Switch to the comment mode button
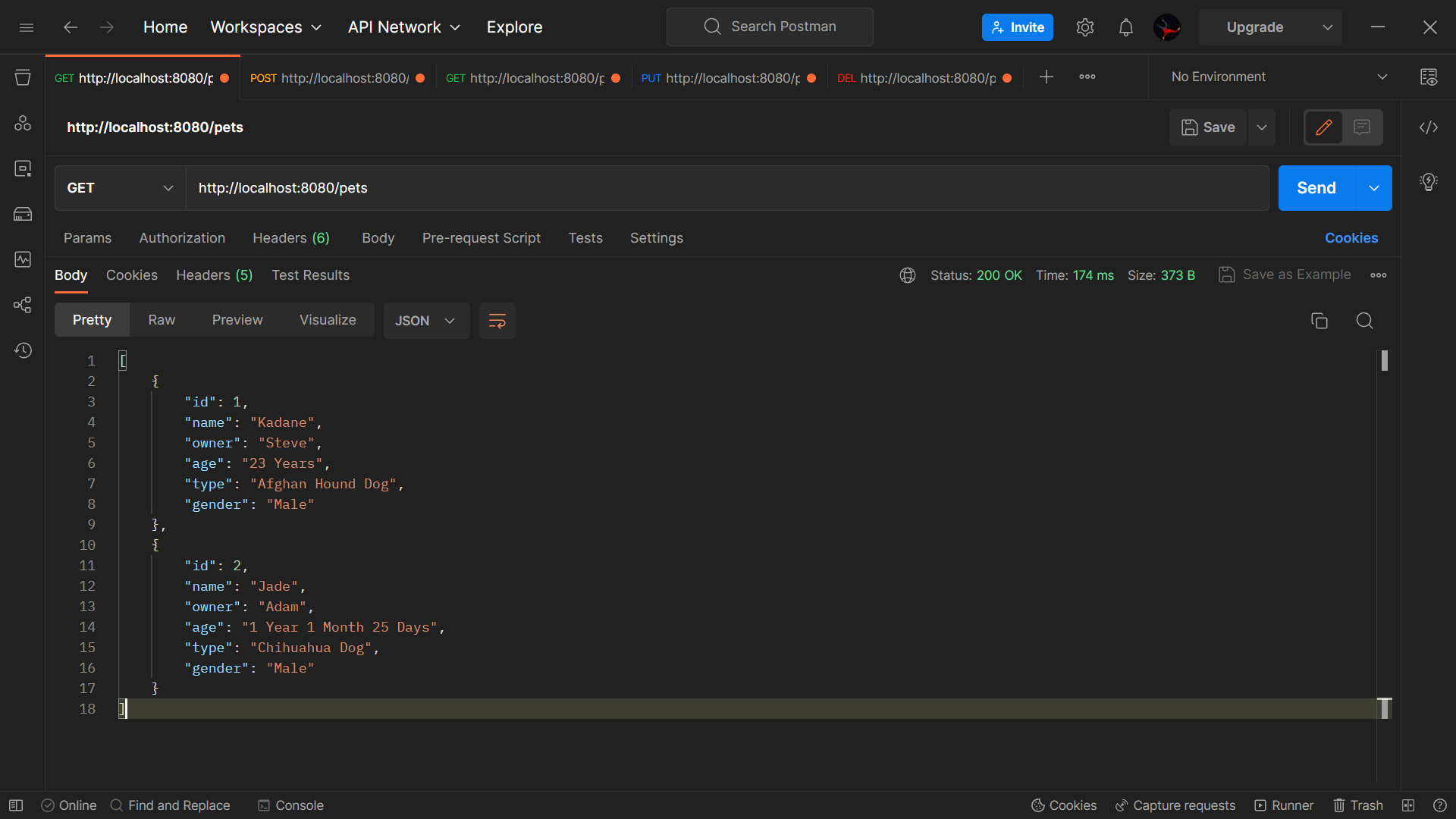 pos(1362,127)
